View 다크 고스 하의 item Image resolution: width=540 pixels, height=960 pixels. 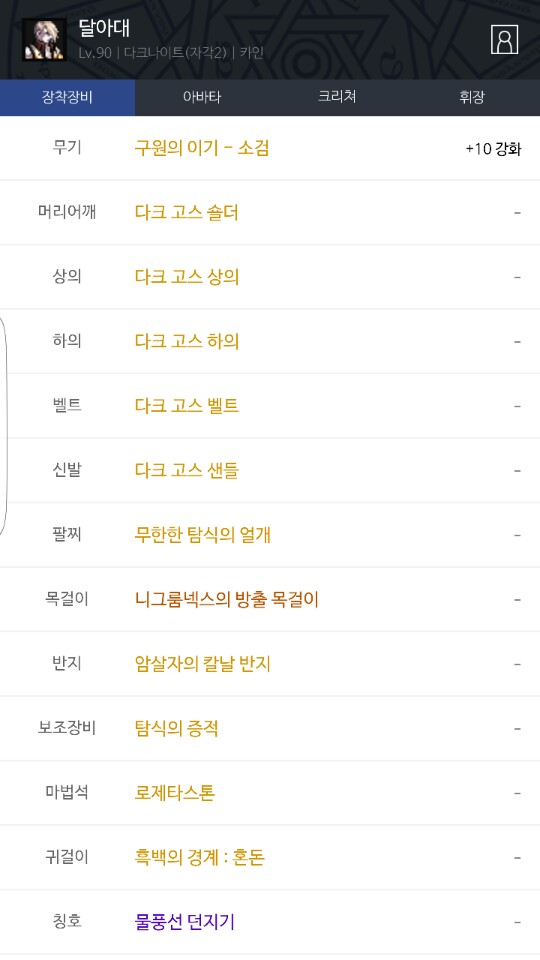pyautogui.click(x=187, y=341)
